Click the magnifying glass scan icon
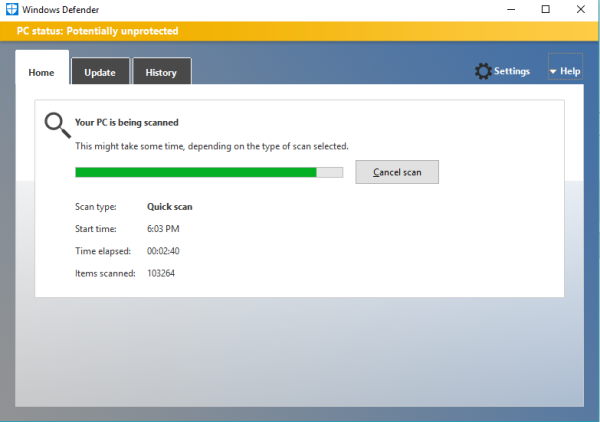 [x=57, y=125]
